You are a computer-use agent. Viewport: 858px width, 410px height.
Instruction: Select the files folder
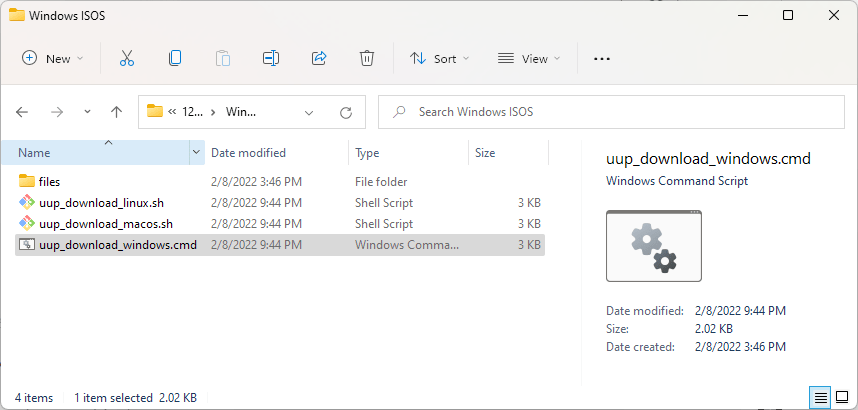[49, 182]
